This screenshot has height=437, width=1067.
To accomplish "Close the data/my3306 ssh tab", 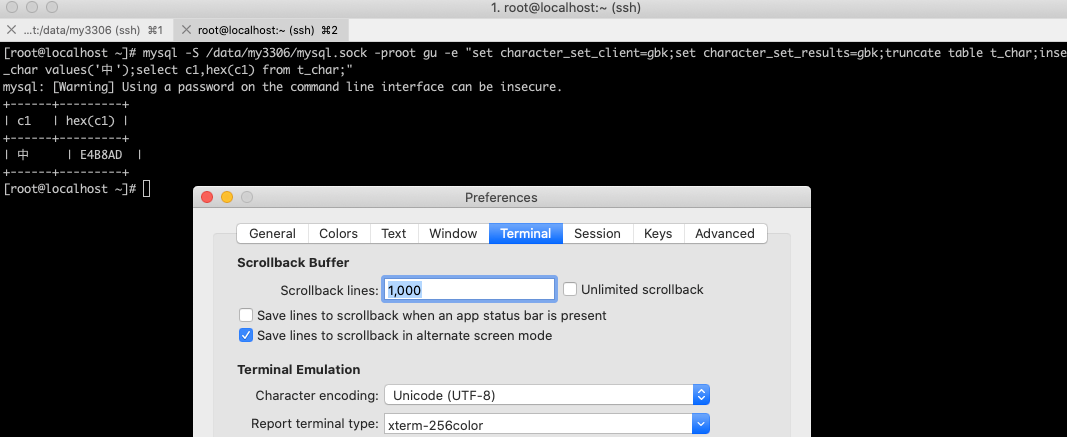I will [9, 30].
